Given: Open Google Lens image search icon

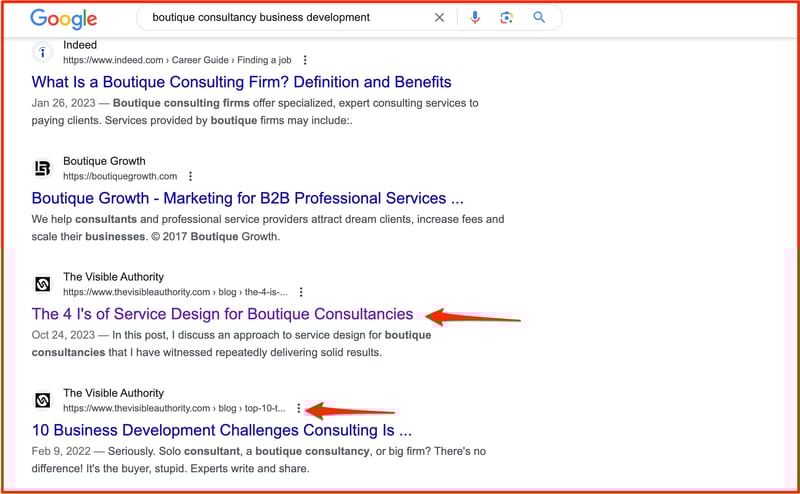Looking at the screenshot, I should click(506, 18).
